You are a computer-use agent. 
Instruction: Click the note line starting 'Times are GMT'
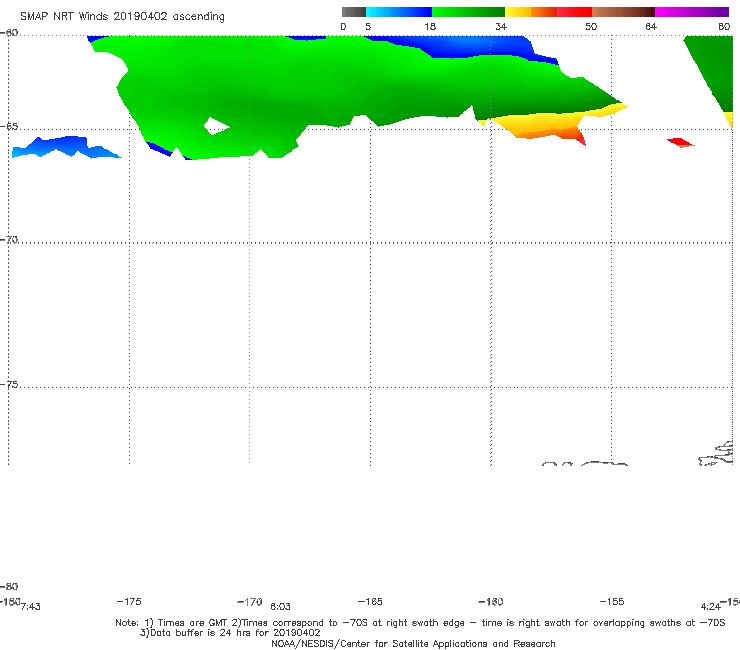(420, 623)
